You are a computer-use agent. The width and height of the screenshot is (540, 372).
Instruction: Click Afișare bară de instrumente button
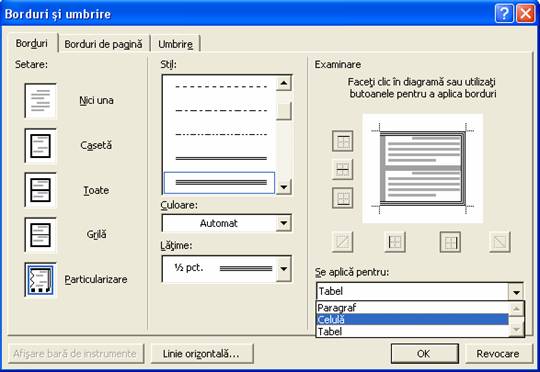pyautogui.click(x=75, y=353)
